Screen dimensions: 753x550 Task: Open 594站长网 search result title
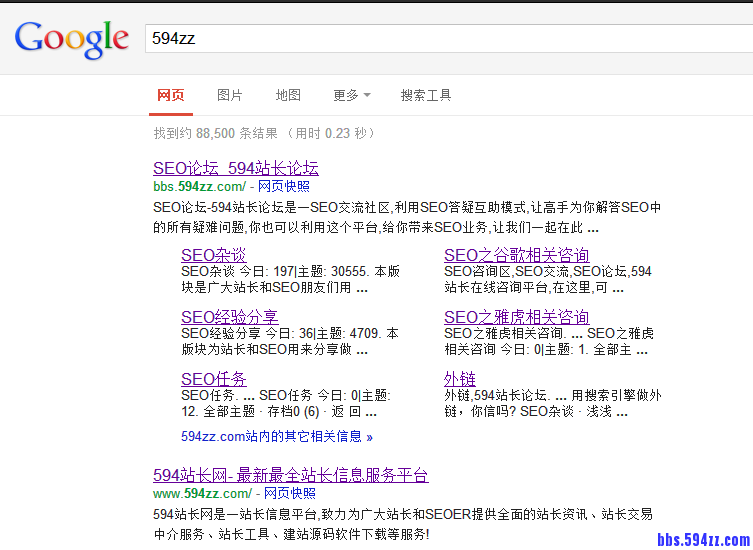point(290,475)
